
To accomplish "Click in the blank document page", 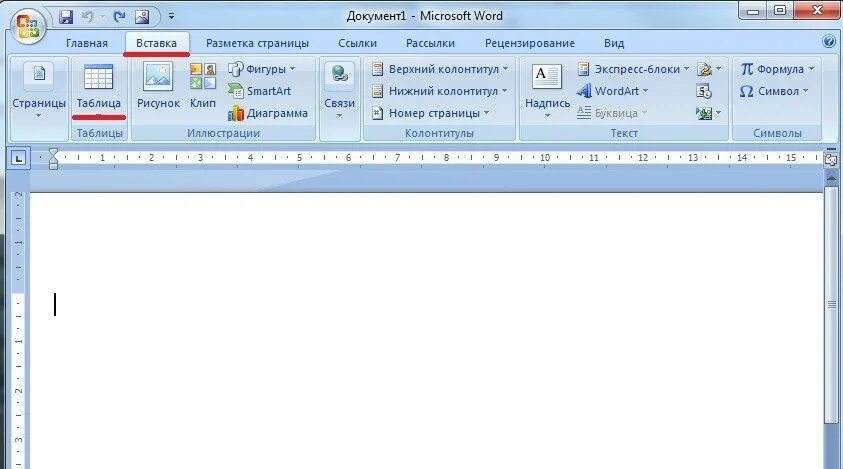I will click(x=426, y=330).
